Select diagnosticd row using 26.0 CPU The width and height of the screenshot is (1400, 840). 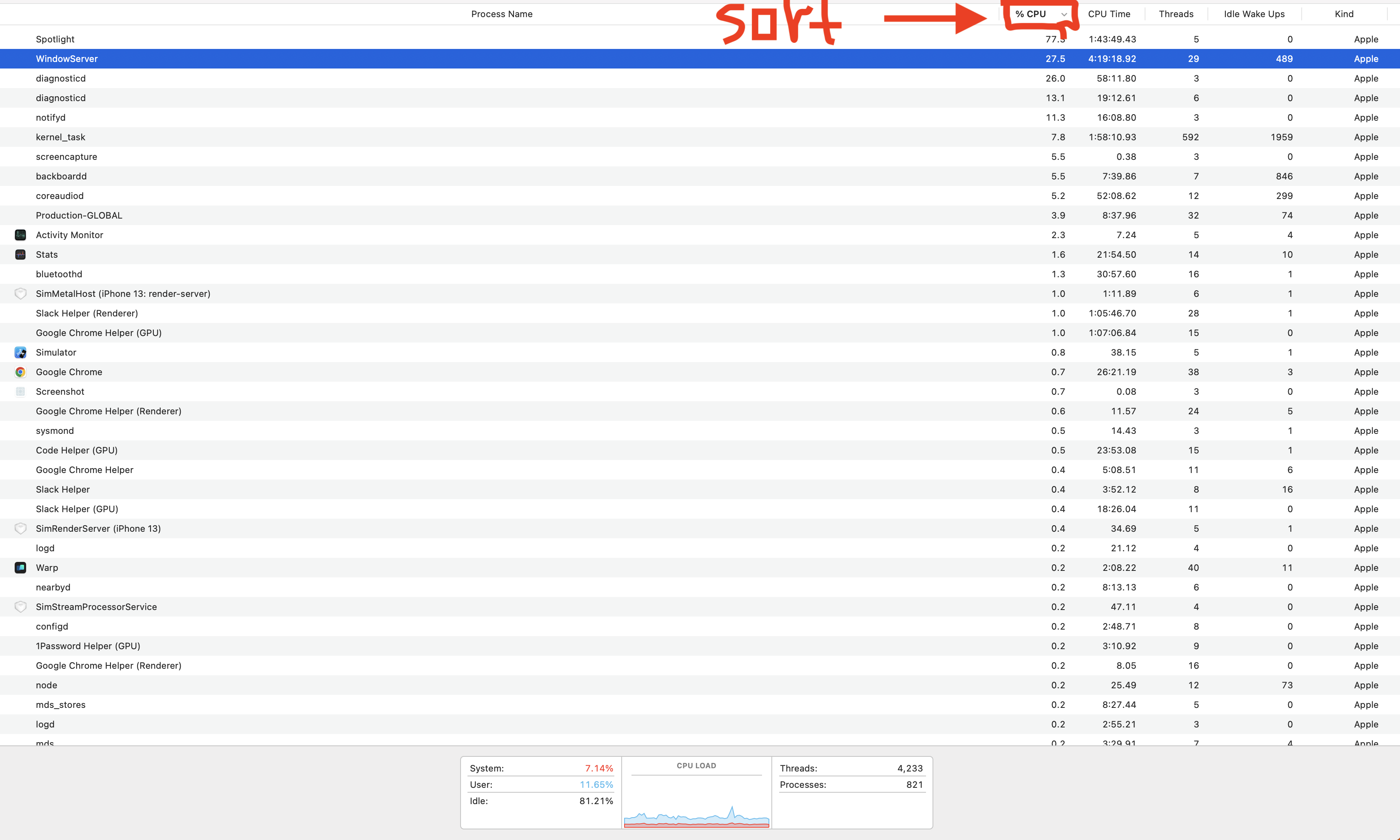(x=700, y=78)
